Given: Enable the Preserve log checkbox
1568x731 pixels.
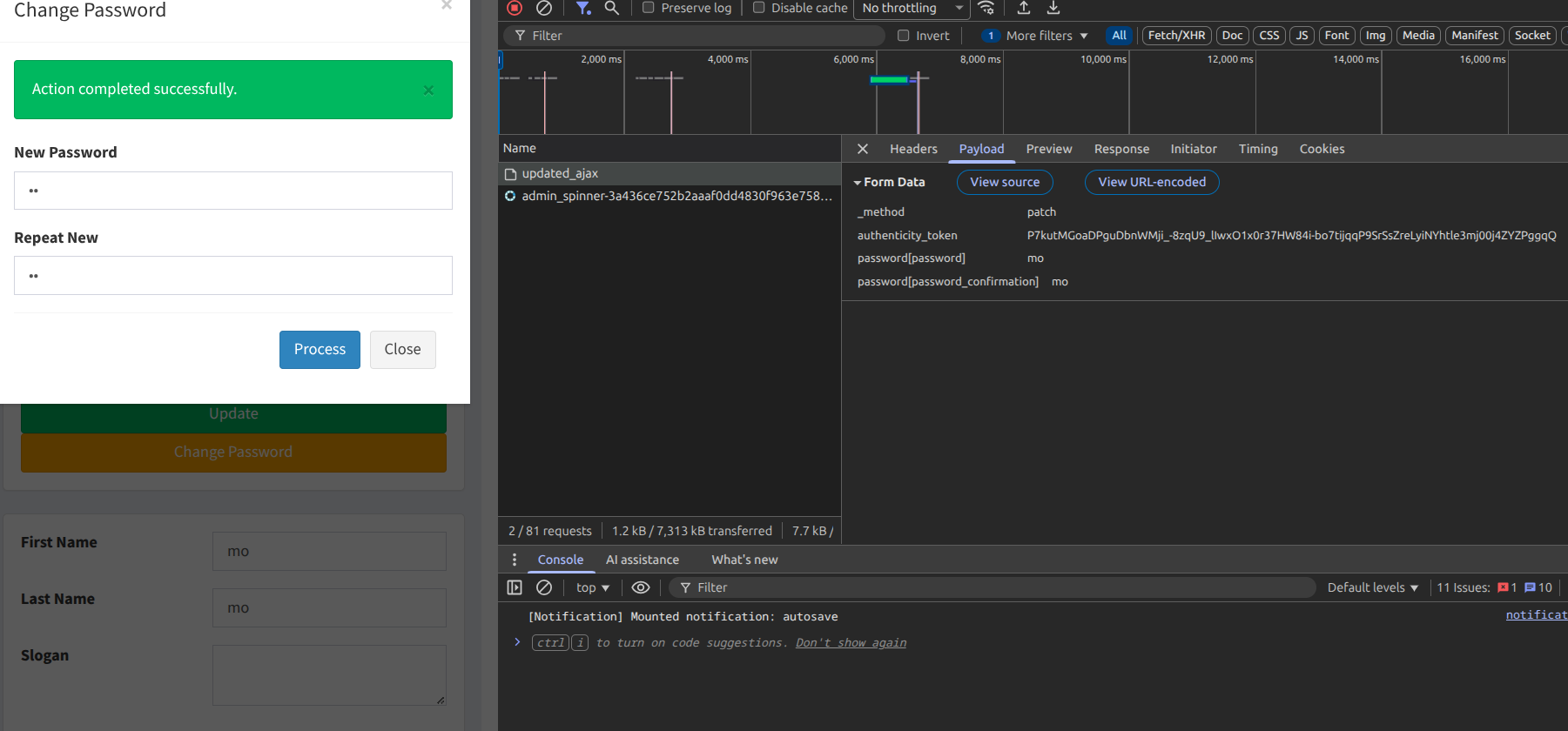Looking at the screenshot, I should 649,8.
